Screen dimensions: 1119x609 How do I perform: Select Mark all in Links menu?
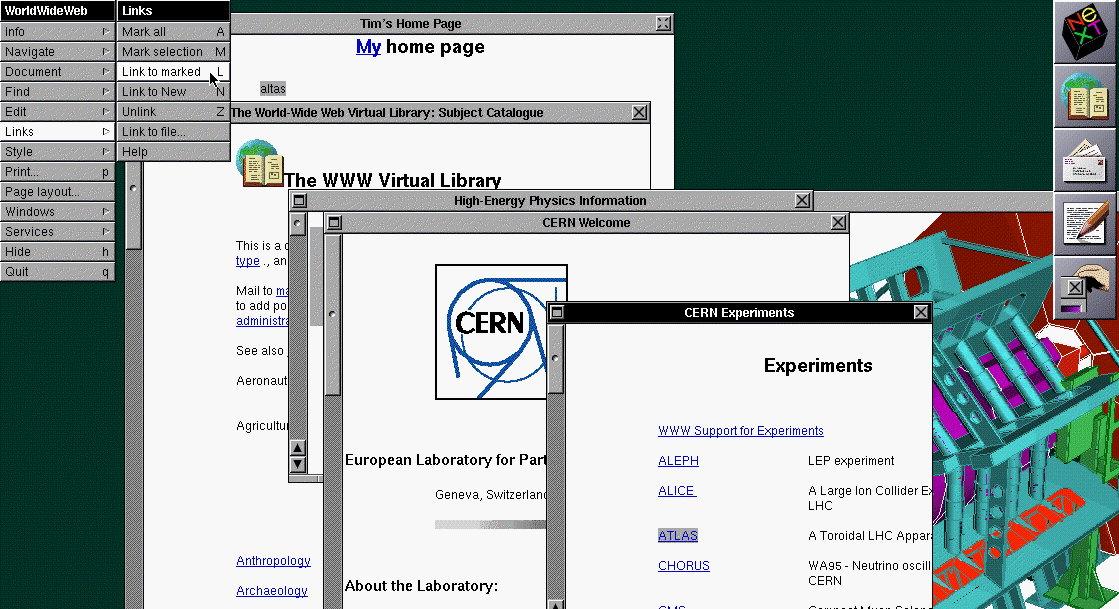point(173,31)
